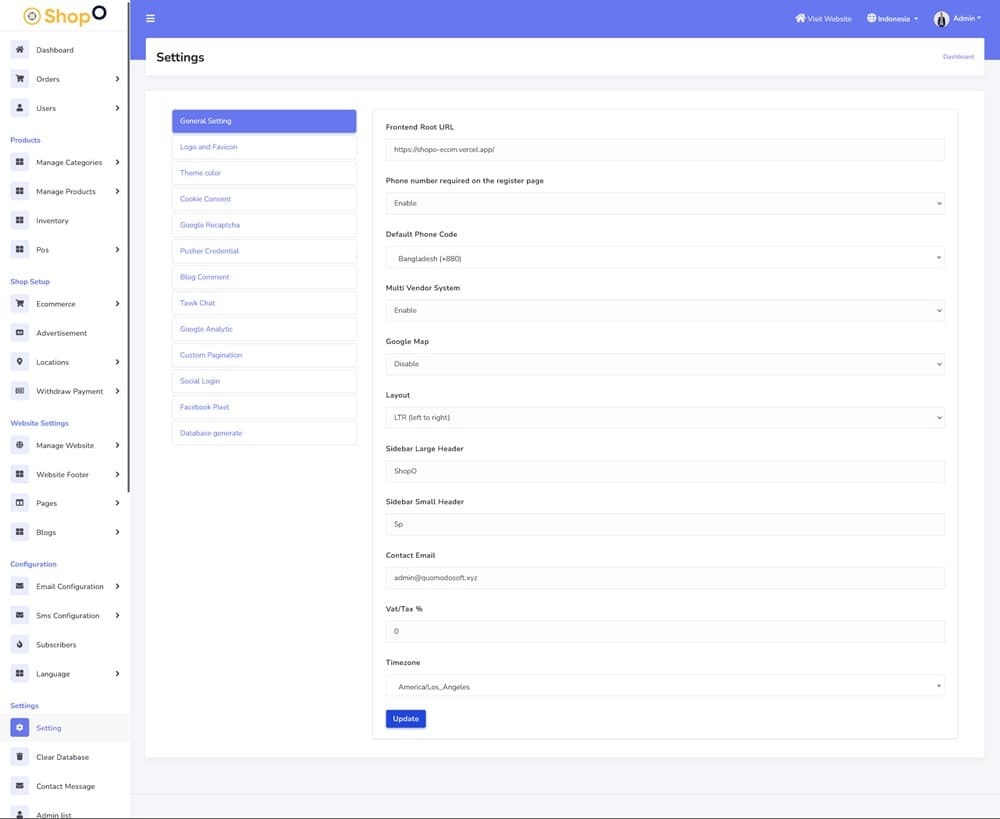
Task: Click the Clear Database trash icon
Action: click(x=20, y=757)
